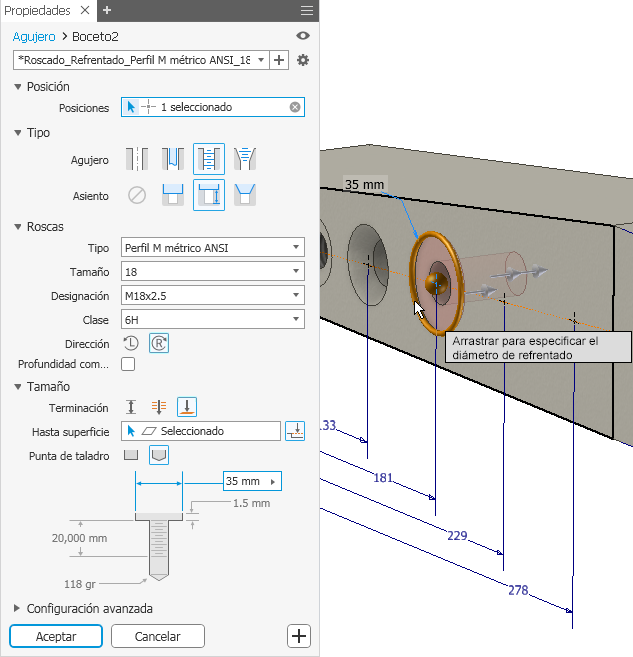Activate the position selector arrow
Screen dimensions: 633x657
click(x=131, y=107)
